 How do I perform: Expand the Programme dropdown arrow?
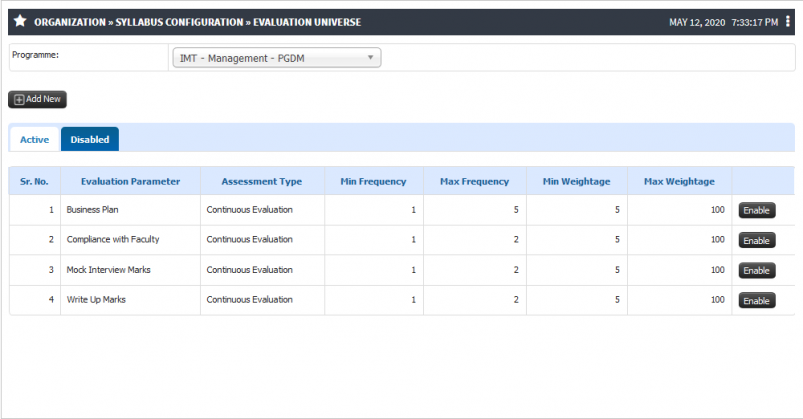coord(370,57)
